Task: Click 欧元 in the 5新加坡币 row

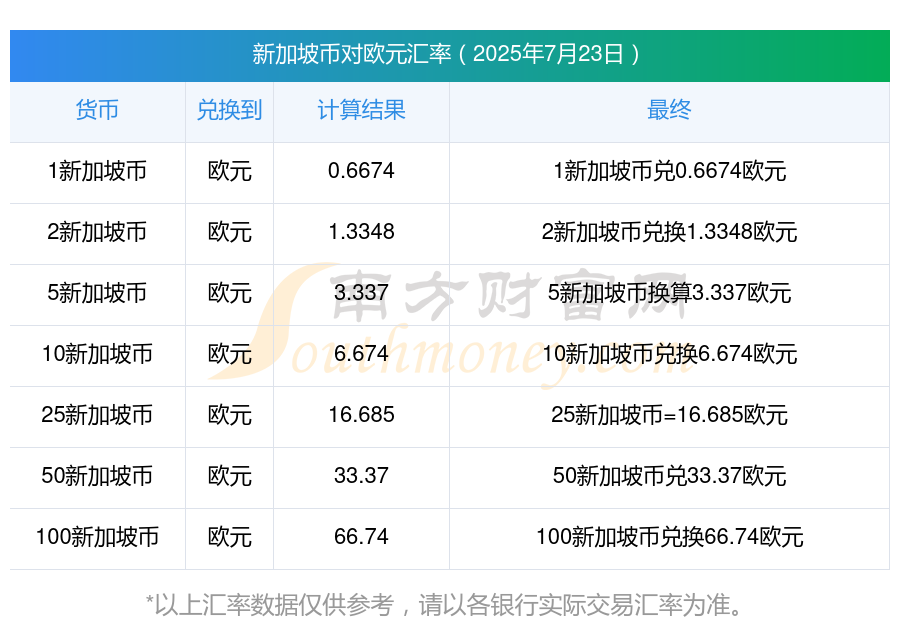Action: pos(229,293)
